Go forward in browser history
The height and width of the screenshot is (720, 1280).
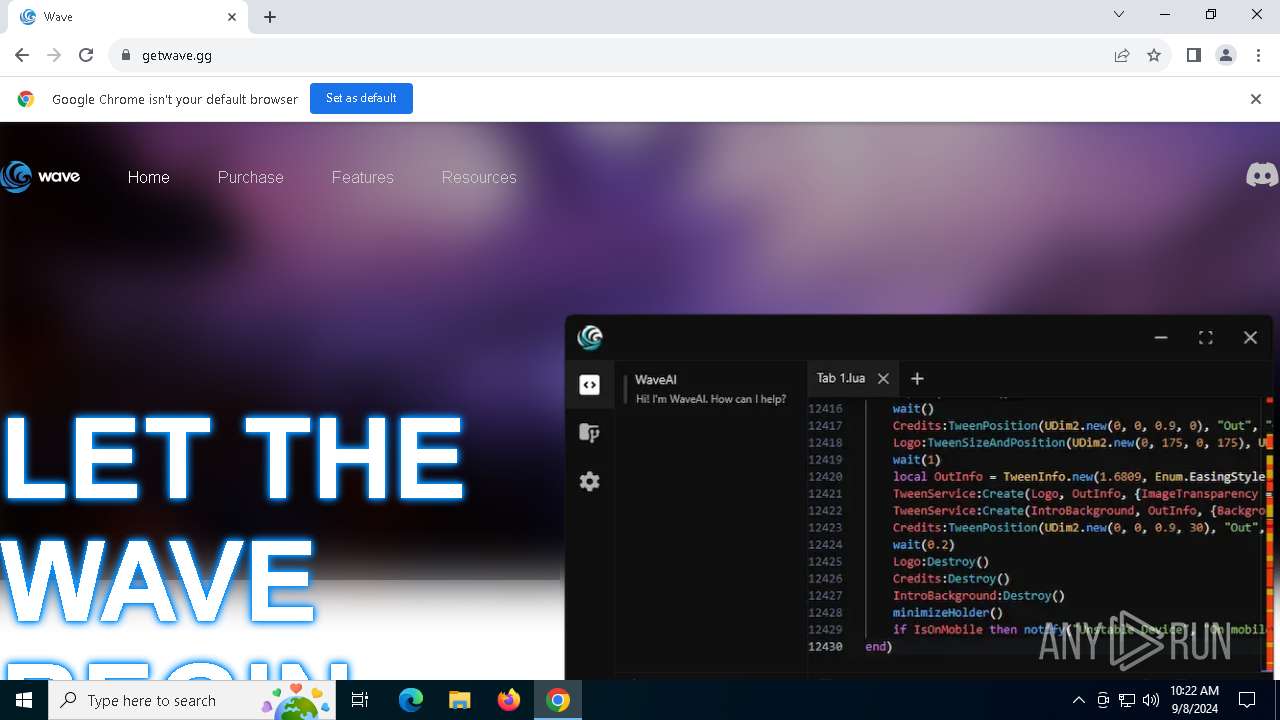[54, 55]
